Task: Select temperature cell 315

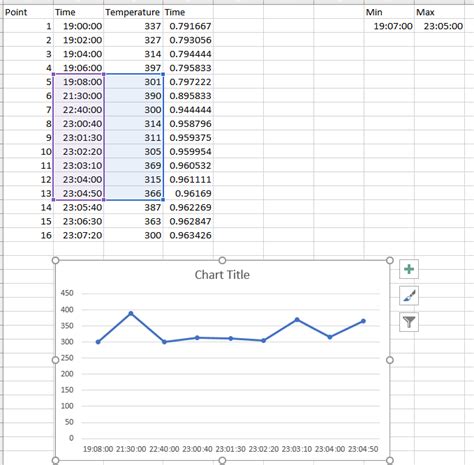Action: (133, 179)
